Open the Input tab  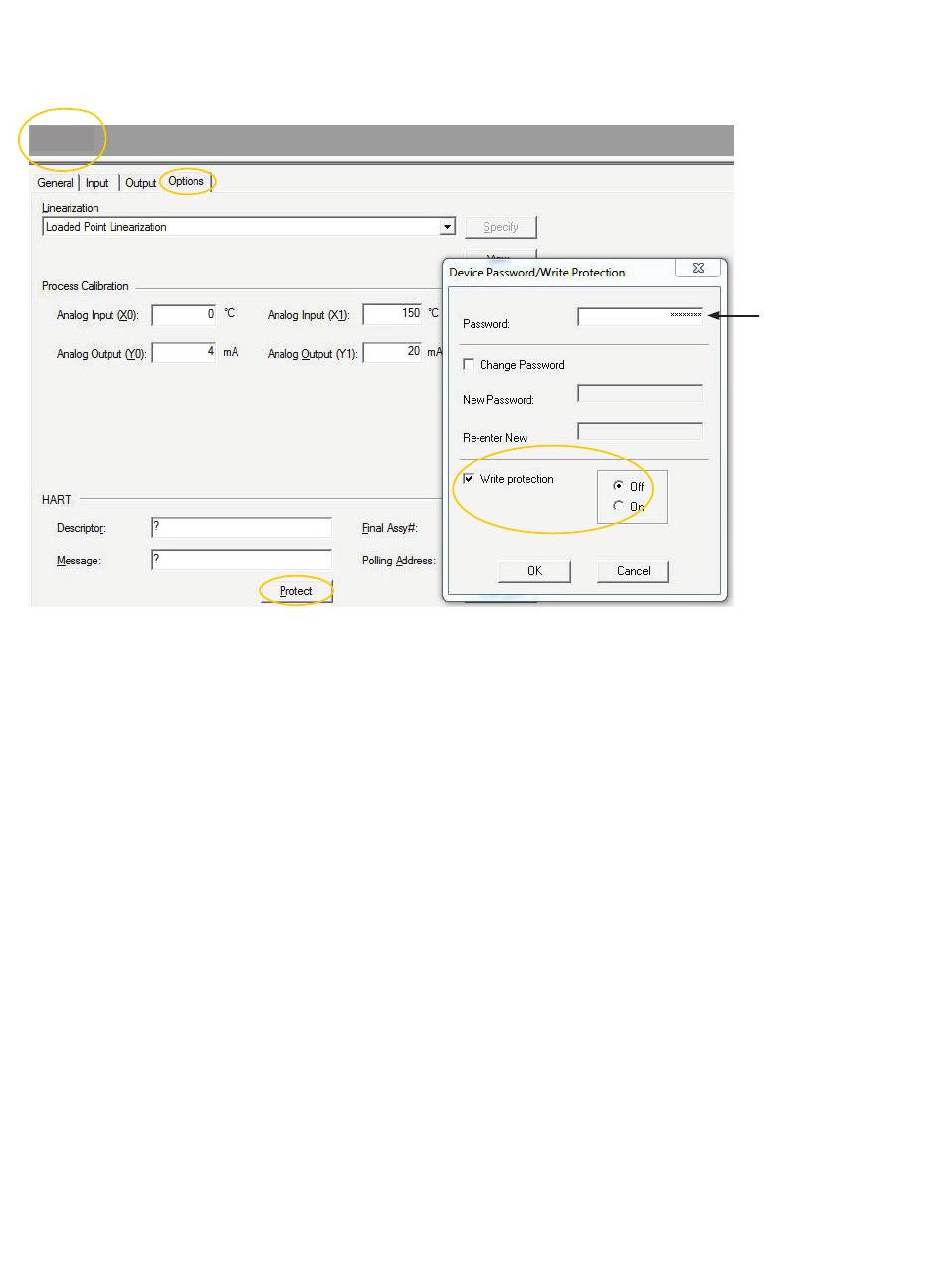tap(97, 183)
